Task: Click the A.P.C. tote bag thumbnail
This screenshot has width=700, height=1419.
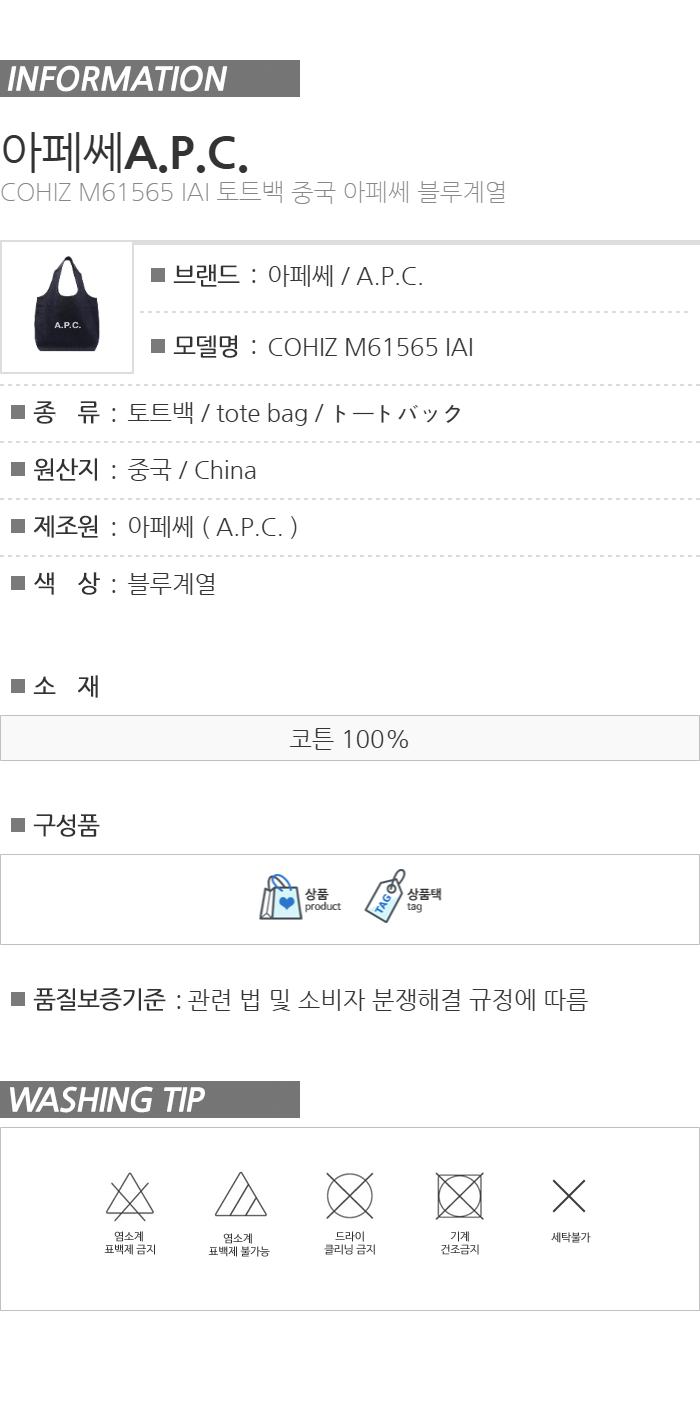Action: coord(67,307)
